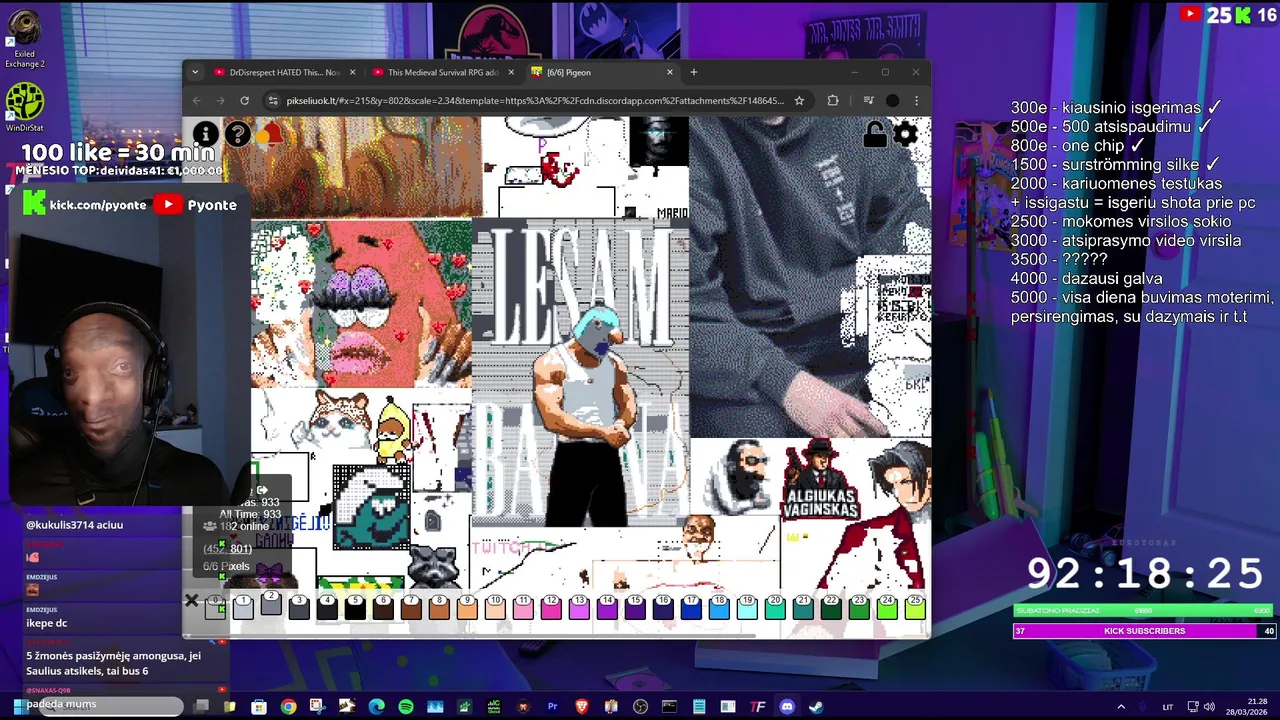Pick dark green palette color 22
This screenshot has height=720, width=1280.
tap(831, 607)
